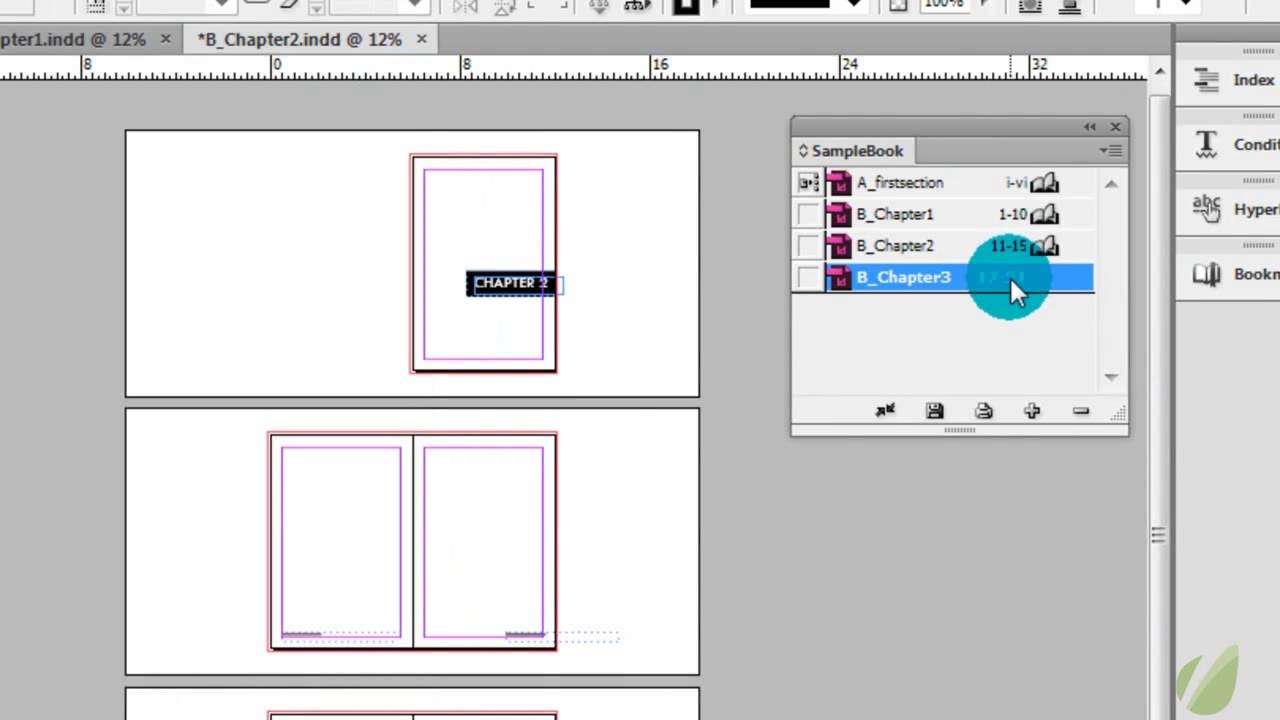Screen dimensions: 1280x720
Task: Click the InDesign file icon beside B_Chapter3
Action: [x=838, y=277]
